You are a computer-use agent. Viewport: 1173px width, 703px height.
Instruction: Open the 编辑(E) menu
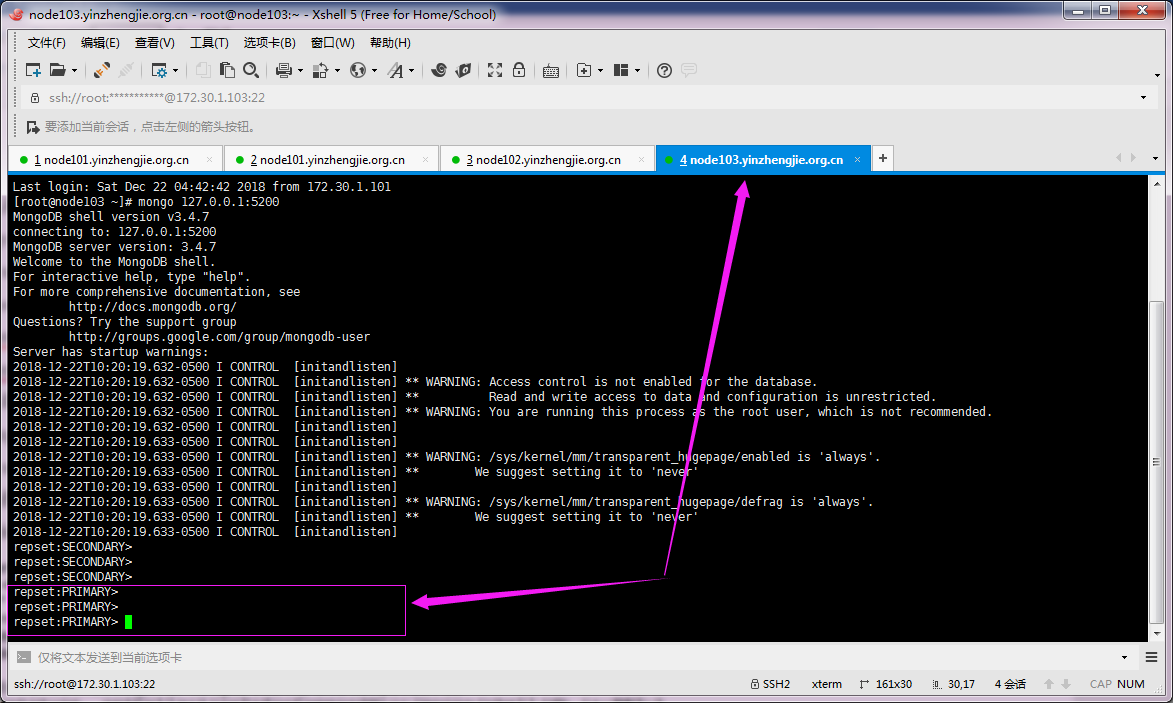coord(100,43)
